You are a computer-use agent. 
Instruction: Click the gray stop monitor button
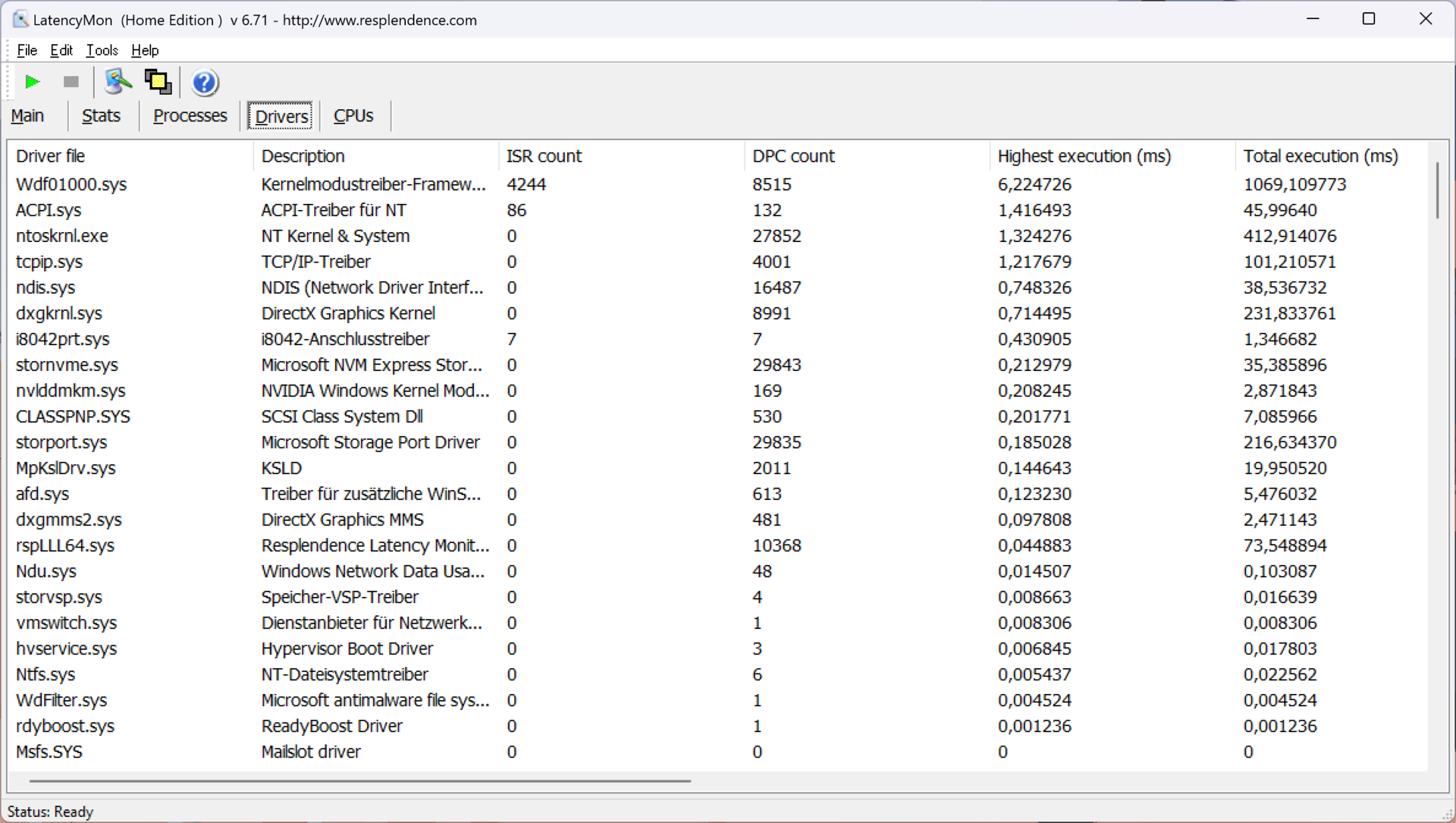[x=71, y=82]
